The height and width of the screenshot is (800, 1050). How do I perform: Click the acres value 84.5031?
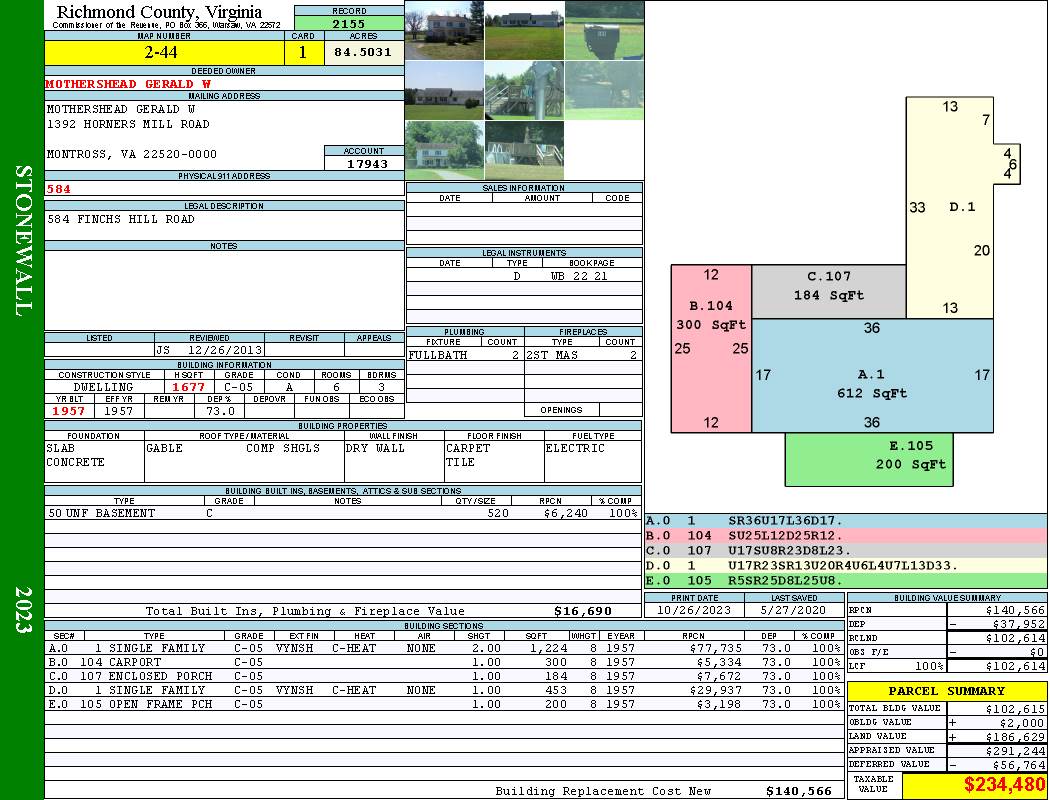(x=364, y=52)
